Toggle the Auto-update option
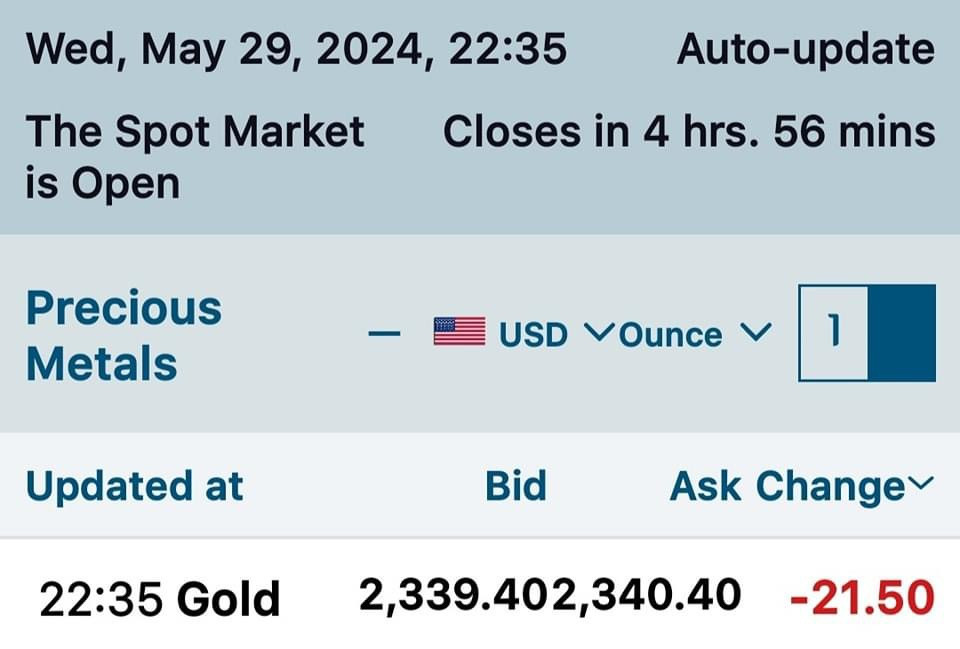The width and height of the screenshot is (960, 649). (x=805, y=49)
